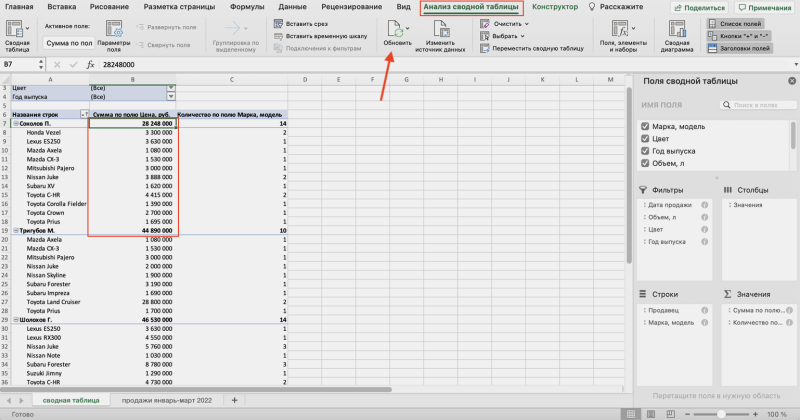Click the formula bar value 28248000
800x420 pixels.
[119, 65]
